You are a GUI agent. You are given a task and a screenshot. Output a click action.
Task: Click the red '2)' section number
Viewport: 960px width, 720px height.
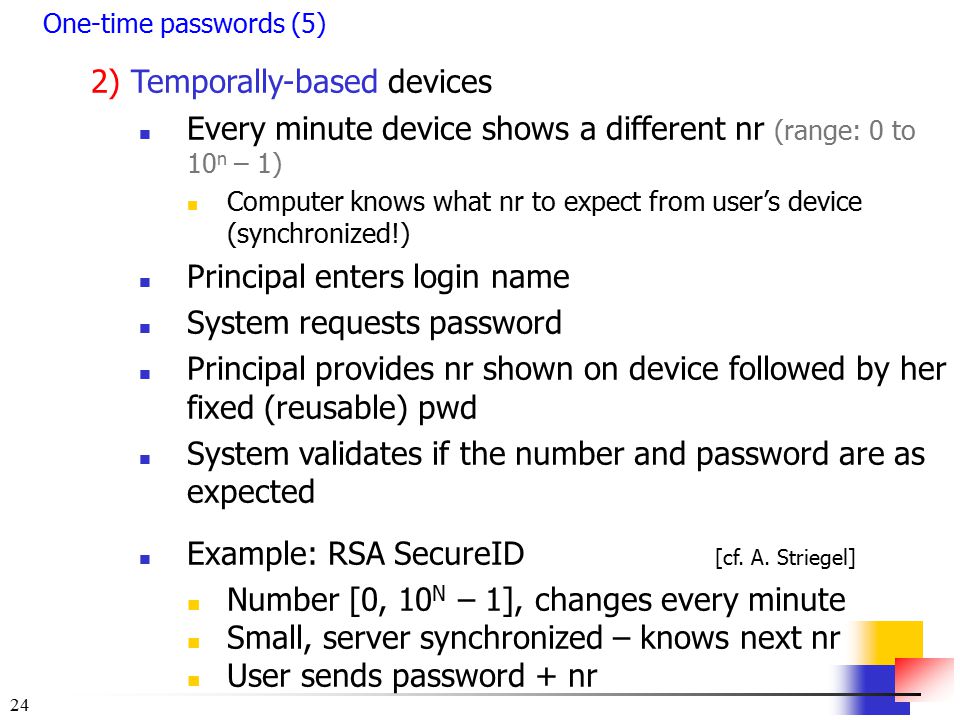[x=105, y=82]
